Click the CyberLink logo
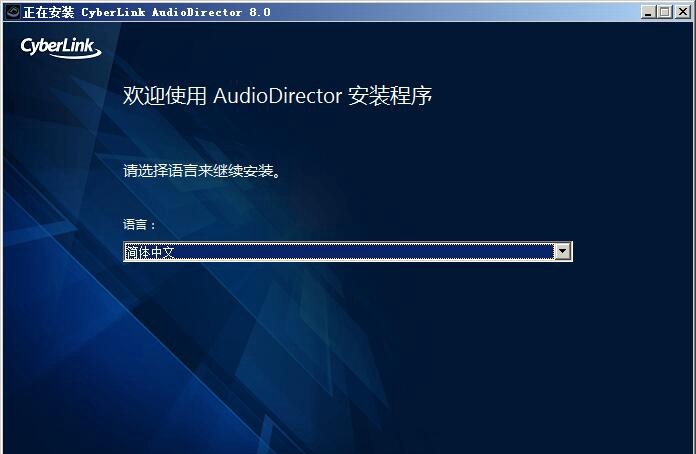Screen dimensions: 696x454 pos(61,47)
